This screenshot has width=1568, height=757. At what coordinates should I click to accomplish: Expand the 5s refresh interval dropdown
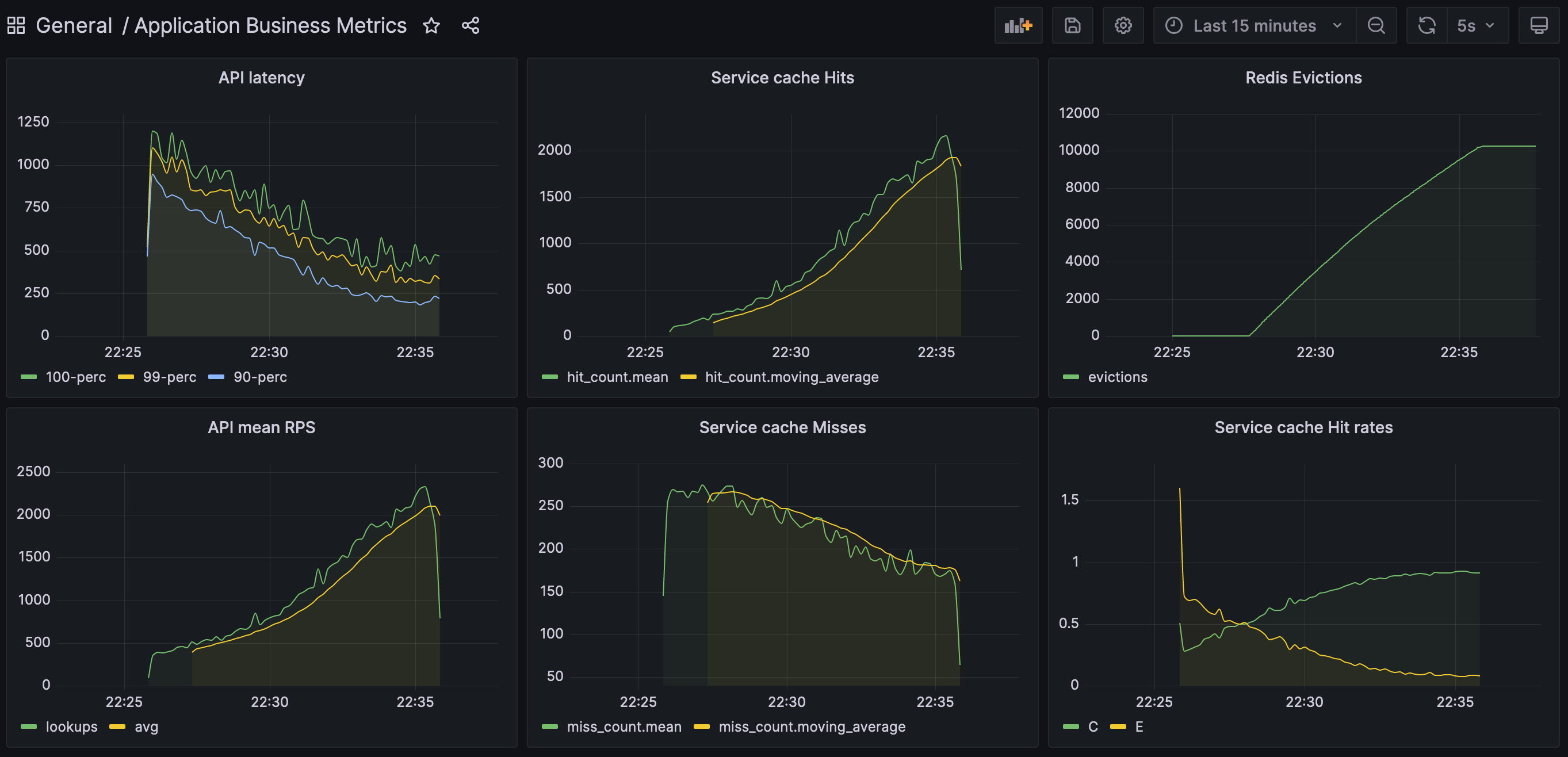pyautogui.click(x=1477, y=25)
